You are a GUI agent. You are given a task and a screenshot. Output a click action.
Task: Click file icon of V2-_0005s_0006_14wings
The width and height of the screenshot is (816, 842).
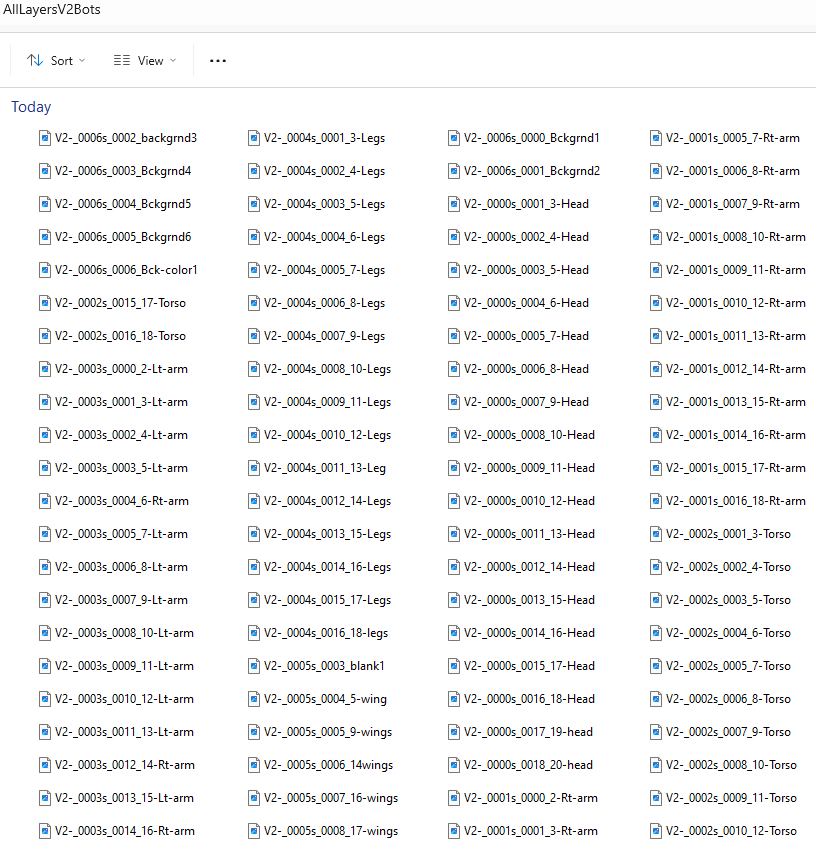pos(254,765)
